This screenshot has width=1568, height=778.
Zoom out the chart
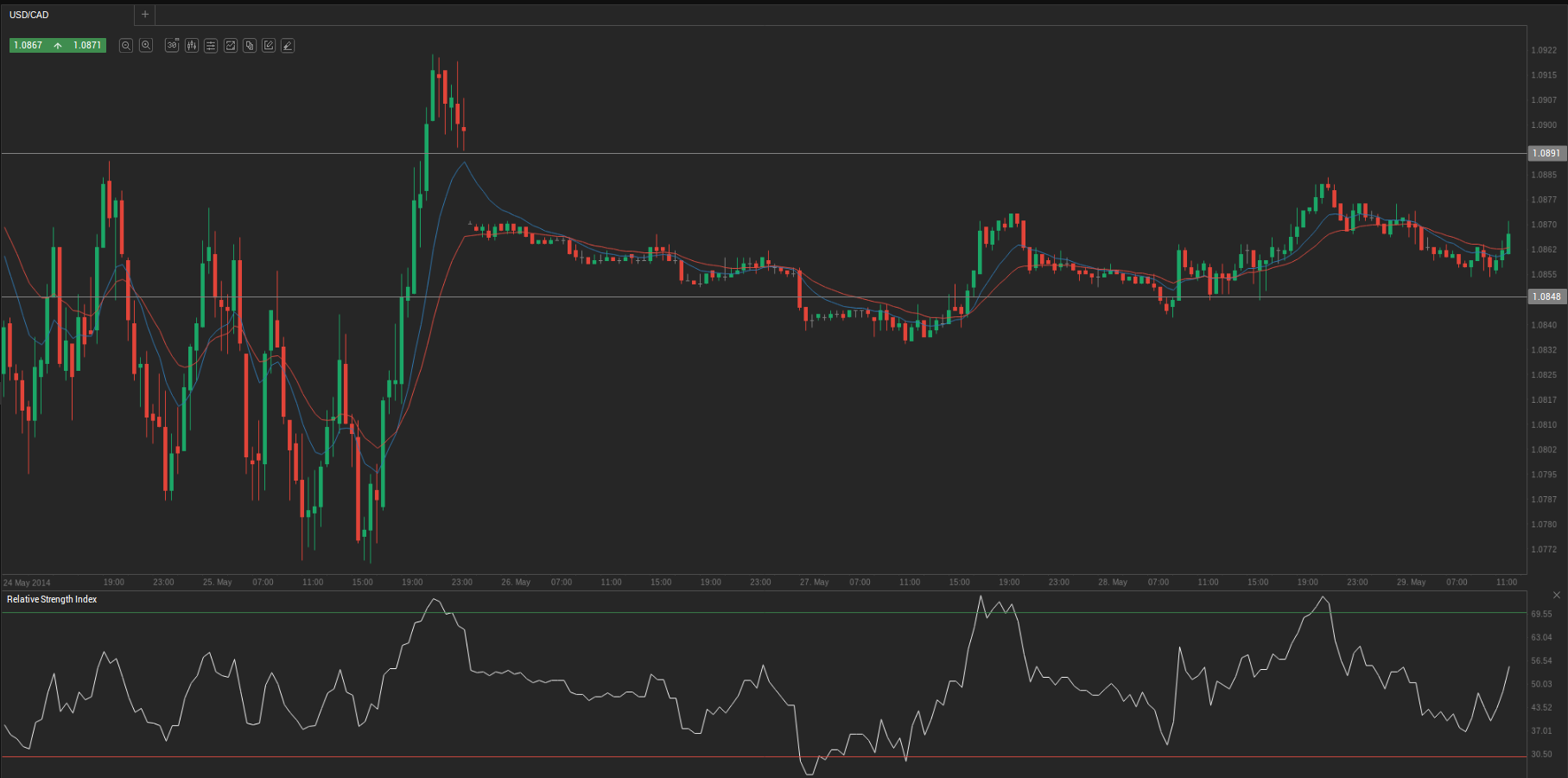pos(126,46)
